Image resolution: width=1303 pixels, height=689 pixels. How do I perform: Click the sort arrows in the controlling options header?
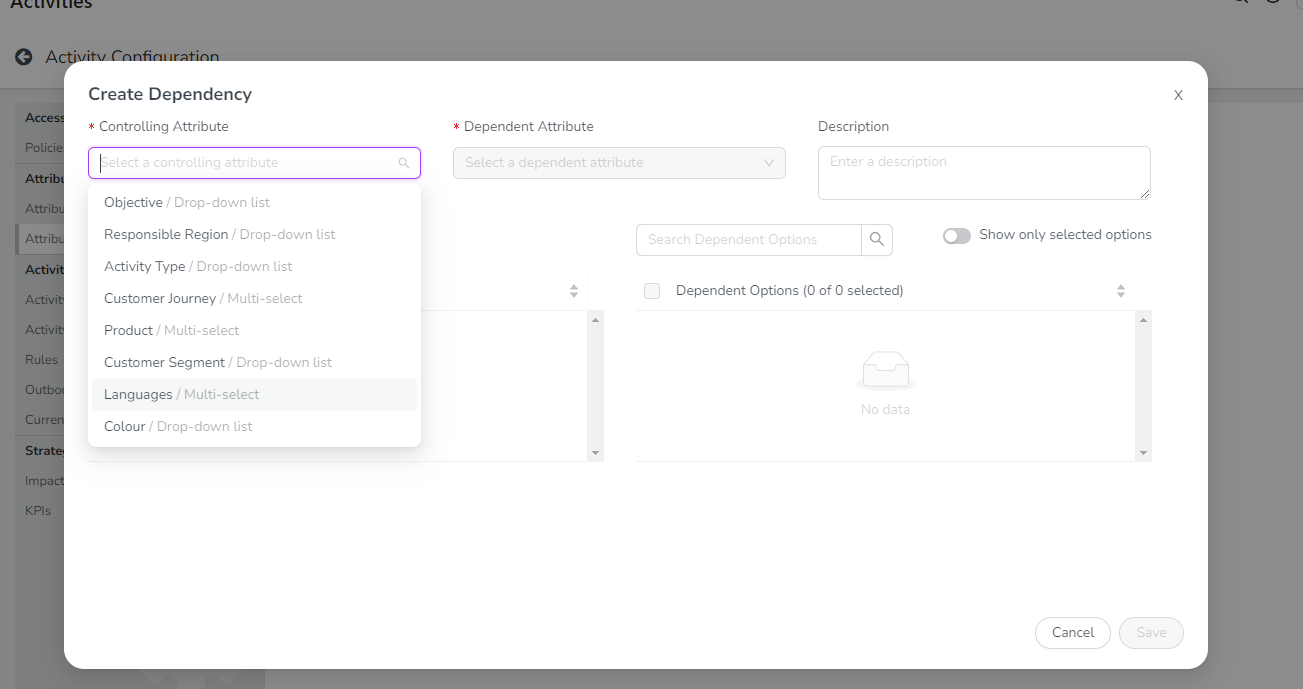coord(574,291)
